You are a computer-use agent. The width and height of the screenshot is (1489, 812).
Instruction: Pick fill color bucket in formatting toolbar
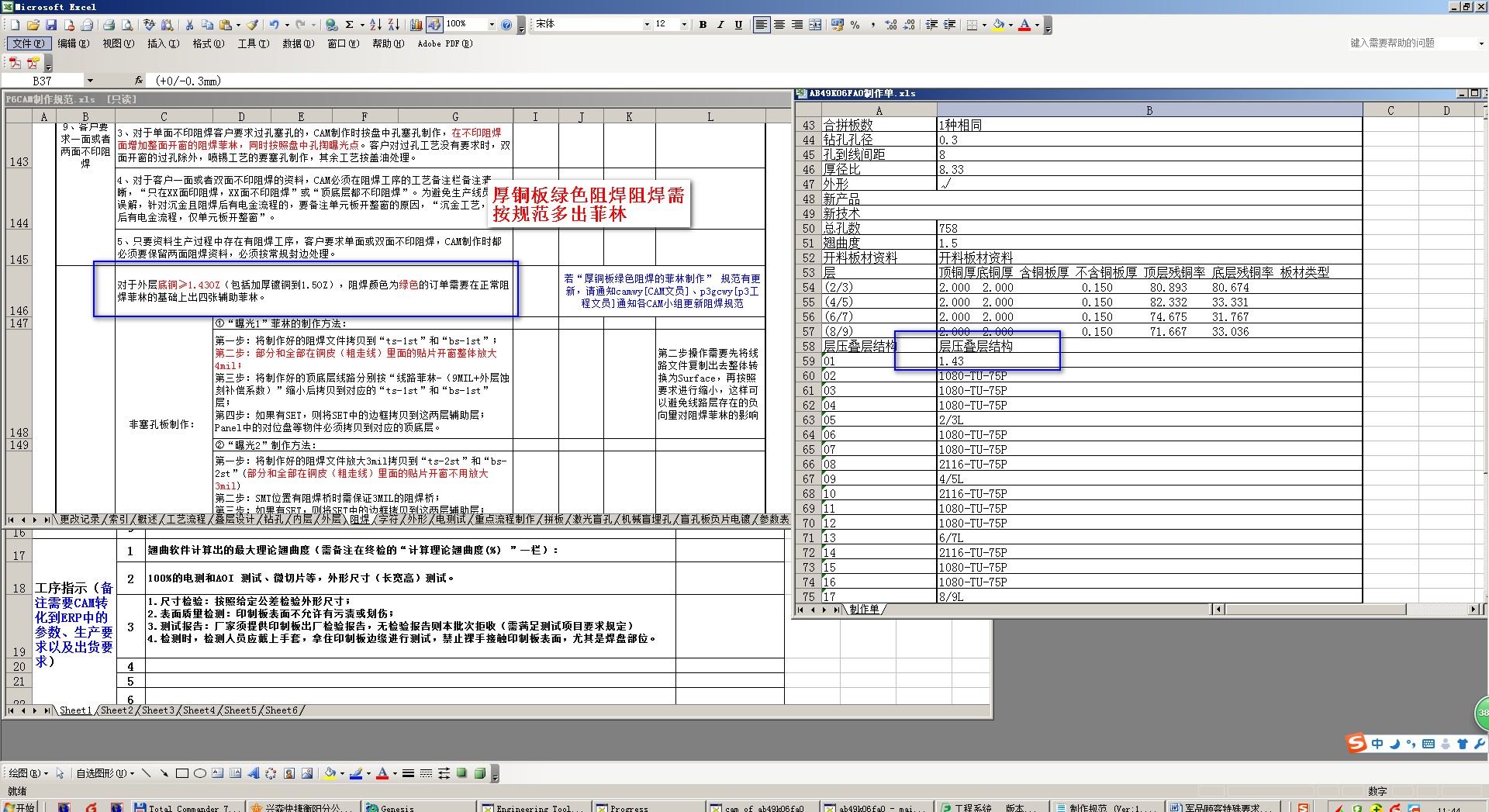pyautogui.click(x=998, y=25)
